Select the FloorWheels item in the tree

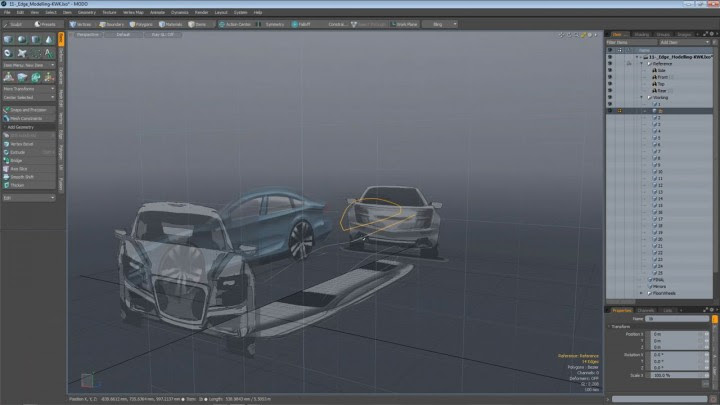[665, 293]
